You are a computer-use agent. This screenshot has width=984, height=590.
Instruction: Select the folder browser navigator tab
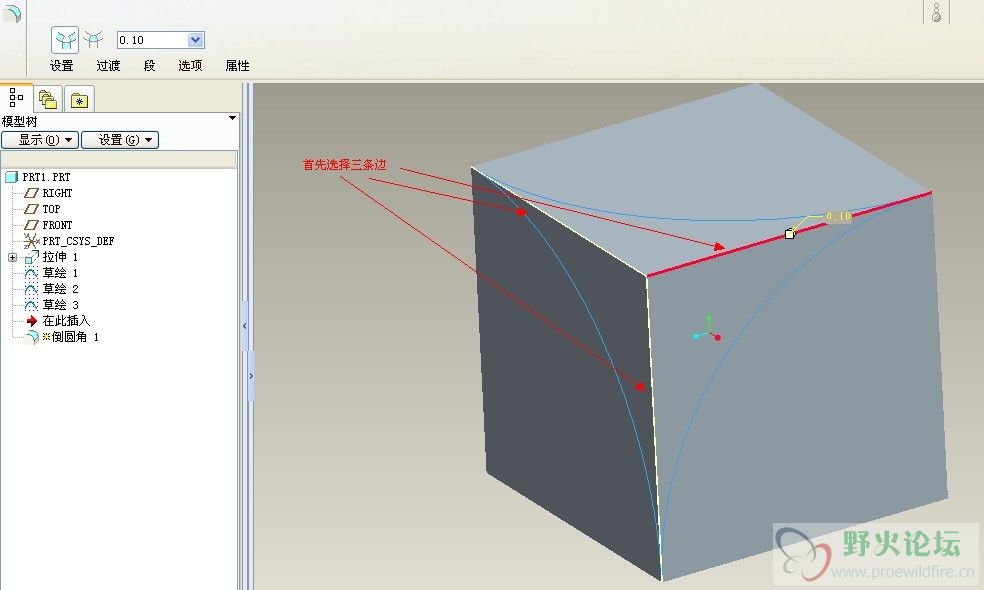point(48,99)
